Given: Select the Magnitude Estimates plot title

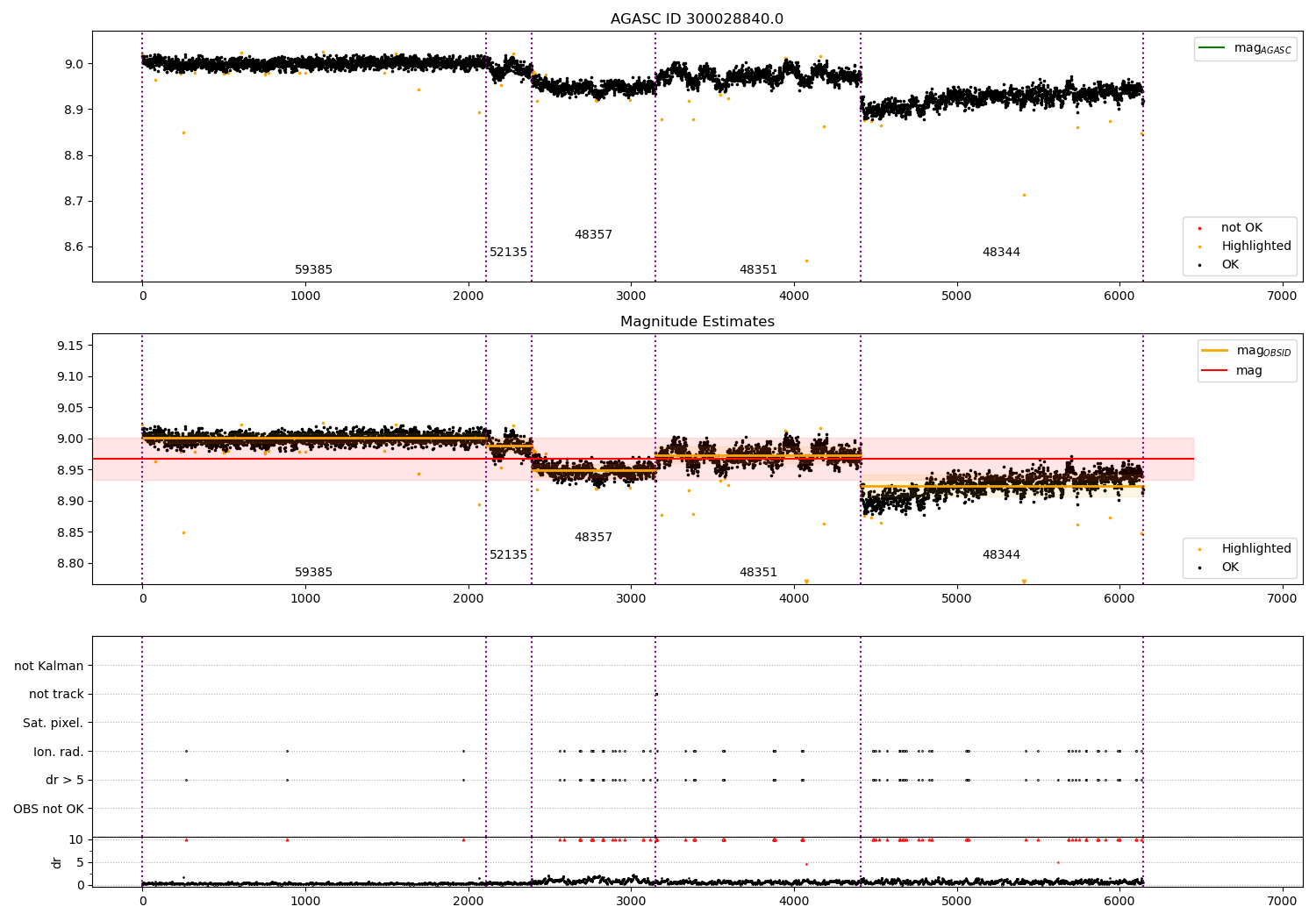Looking at the screenshot, I should tap(697, 322).
